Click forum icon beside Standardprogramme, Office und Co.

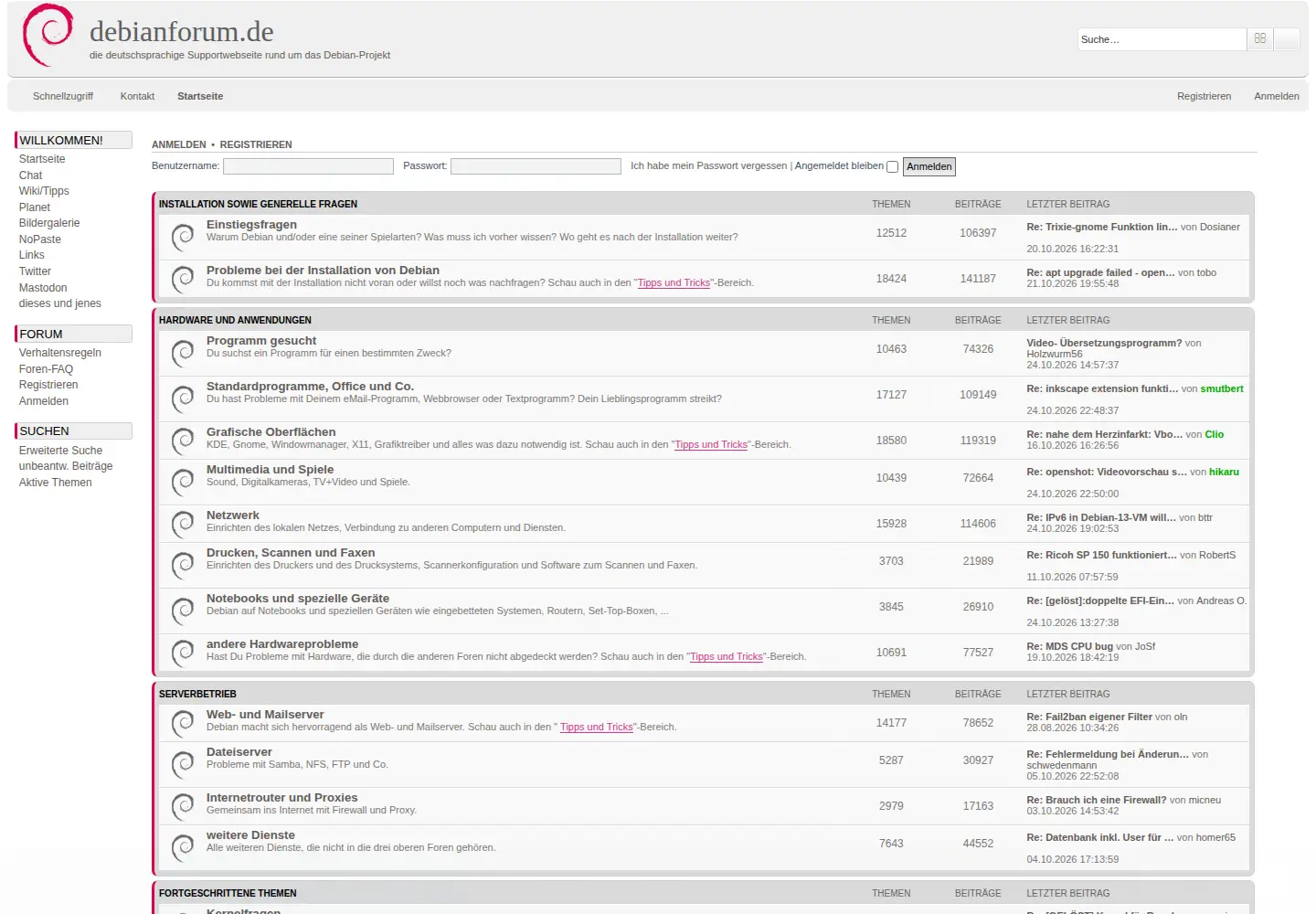point(183,399)
